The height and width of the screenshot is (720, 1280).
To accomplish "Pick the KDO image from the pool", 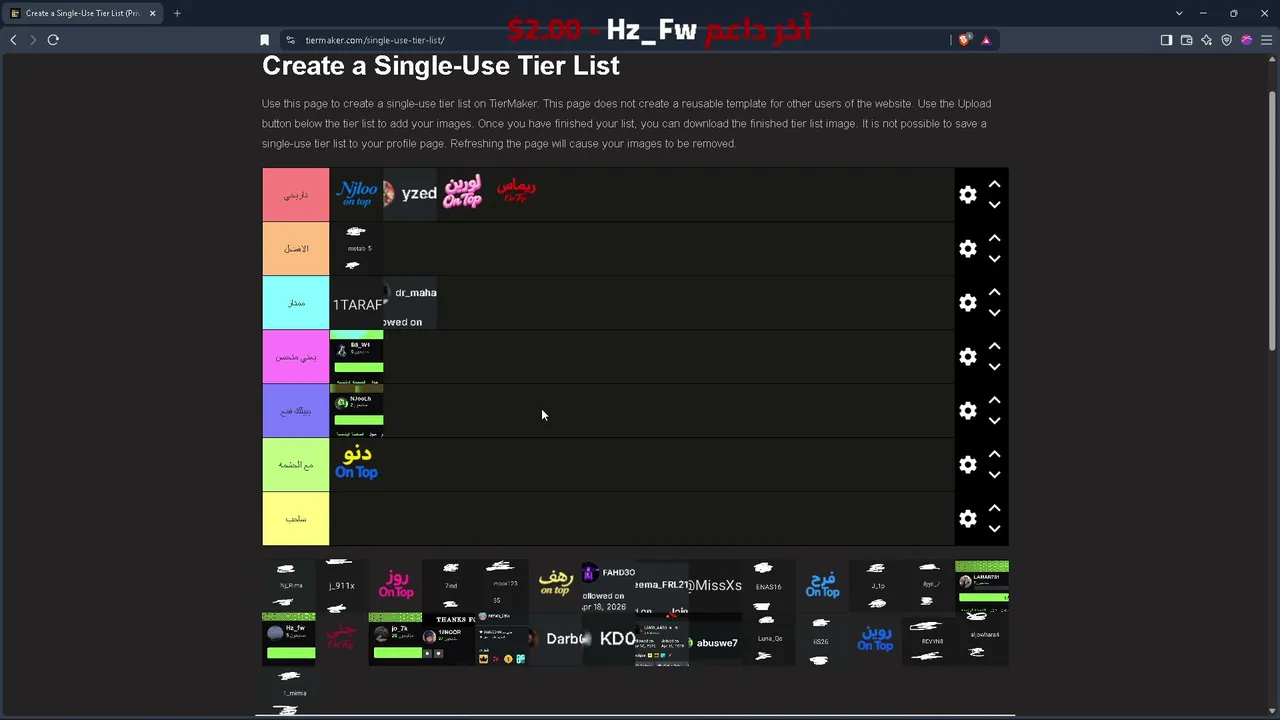I will click(608, 639).
